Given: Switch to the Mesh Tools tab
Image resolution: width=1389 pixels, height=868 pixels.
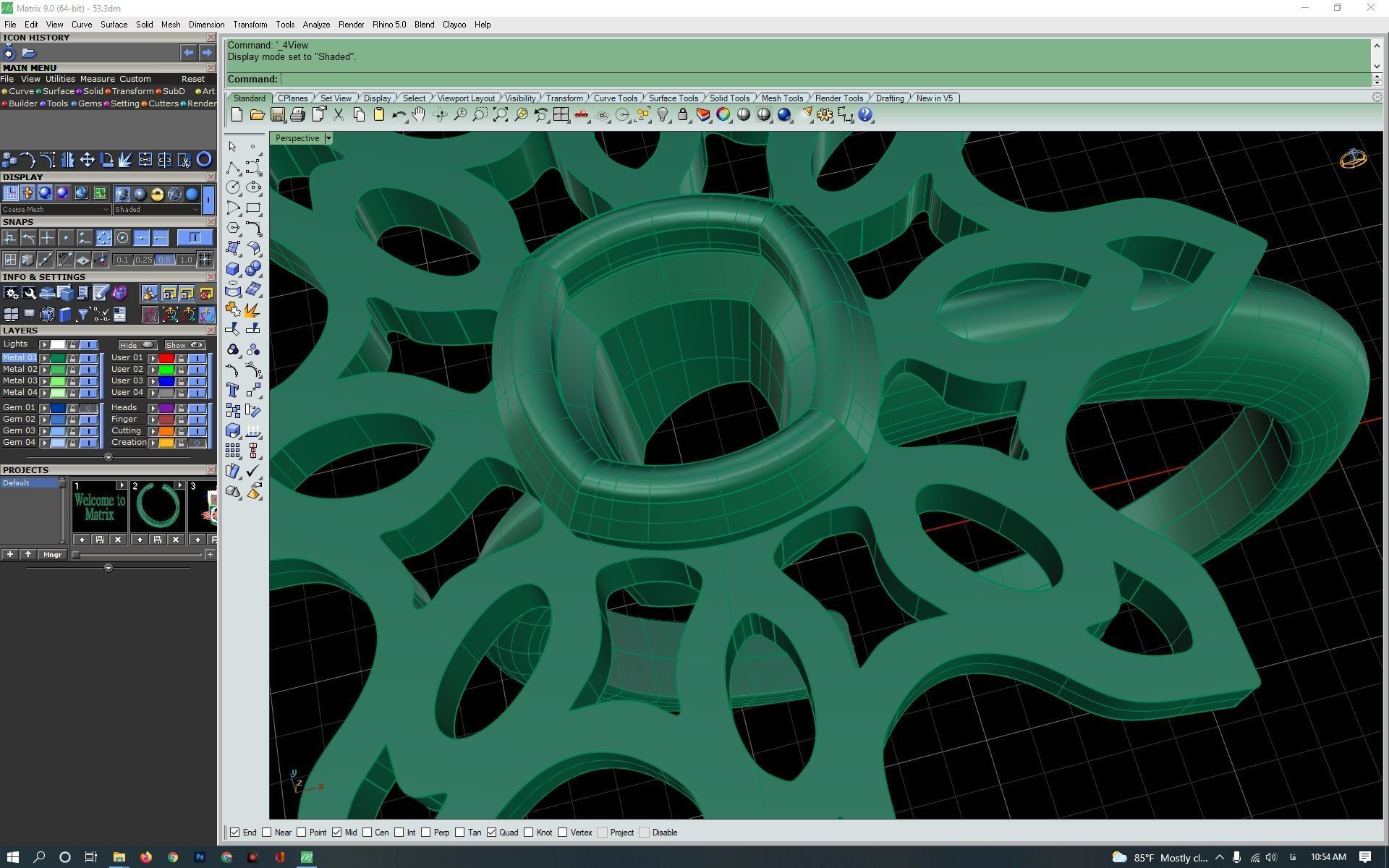Looking at the screenshot, I should point(782,98).
